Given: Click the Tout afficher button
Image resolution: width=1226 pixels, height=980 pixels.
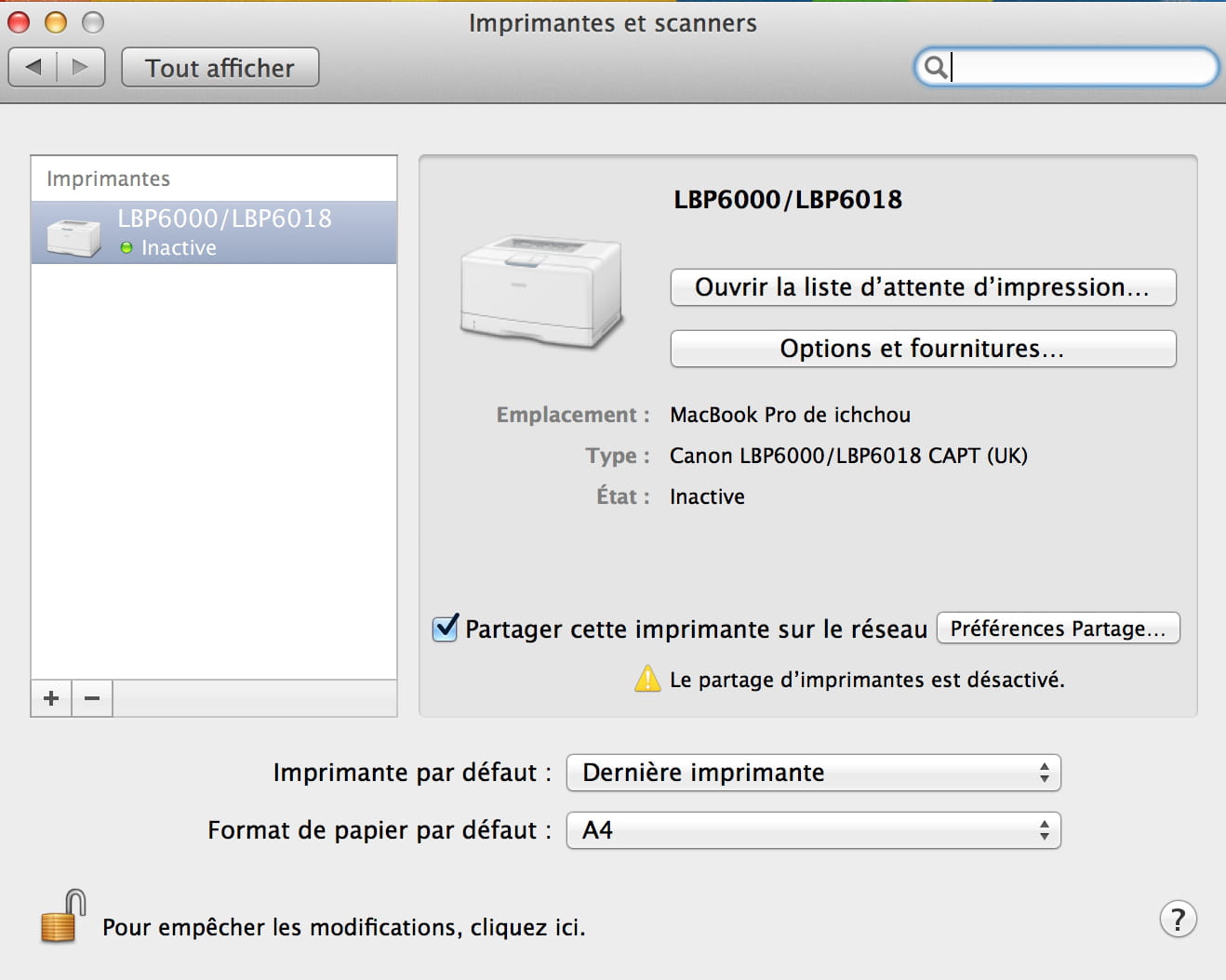Looking at the screenshot, I should coord(220,68).
